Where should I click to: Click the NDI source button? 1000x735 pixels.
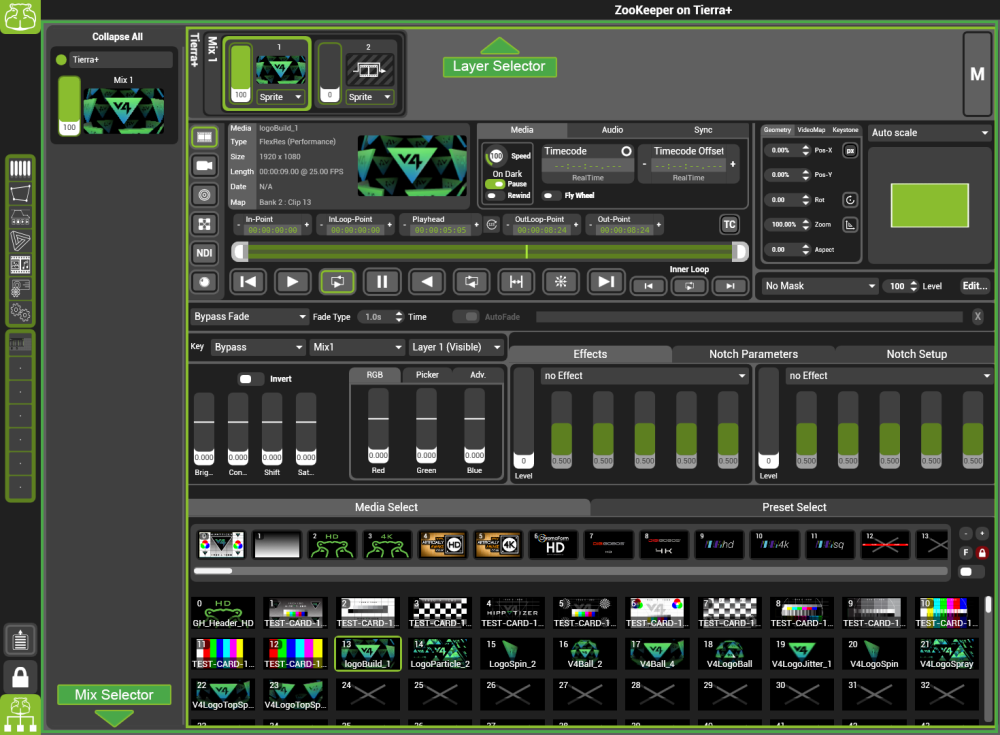[x=204, y=253]
